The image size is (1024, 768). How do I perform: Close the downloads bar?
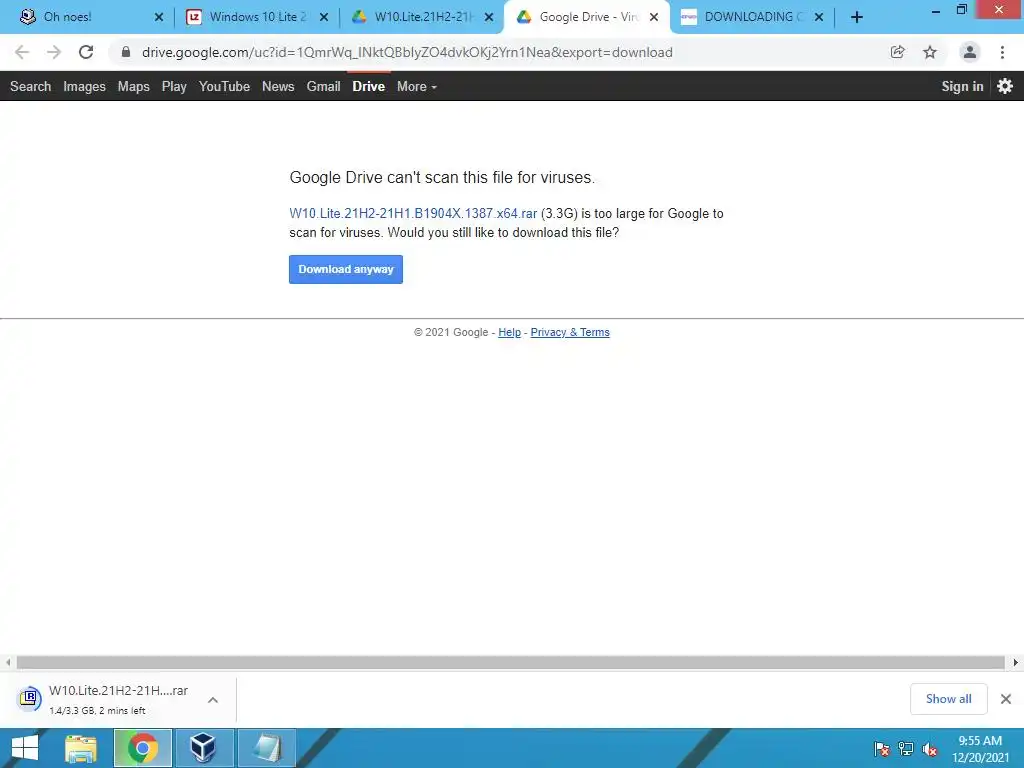1006,699
